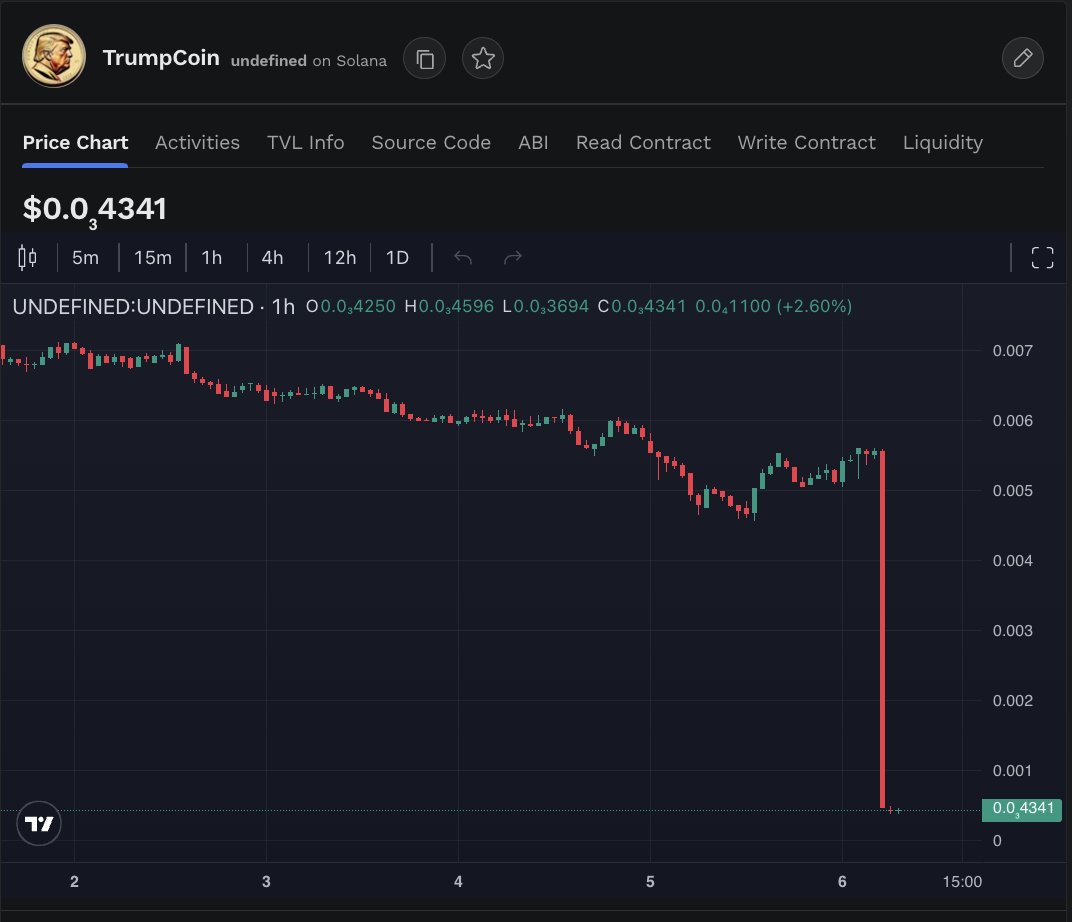Copy the TrumpCoin contract address
The width and height of the screenshot is (1072, 922).
coord(425,59)
